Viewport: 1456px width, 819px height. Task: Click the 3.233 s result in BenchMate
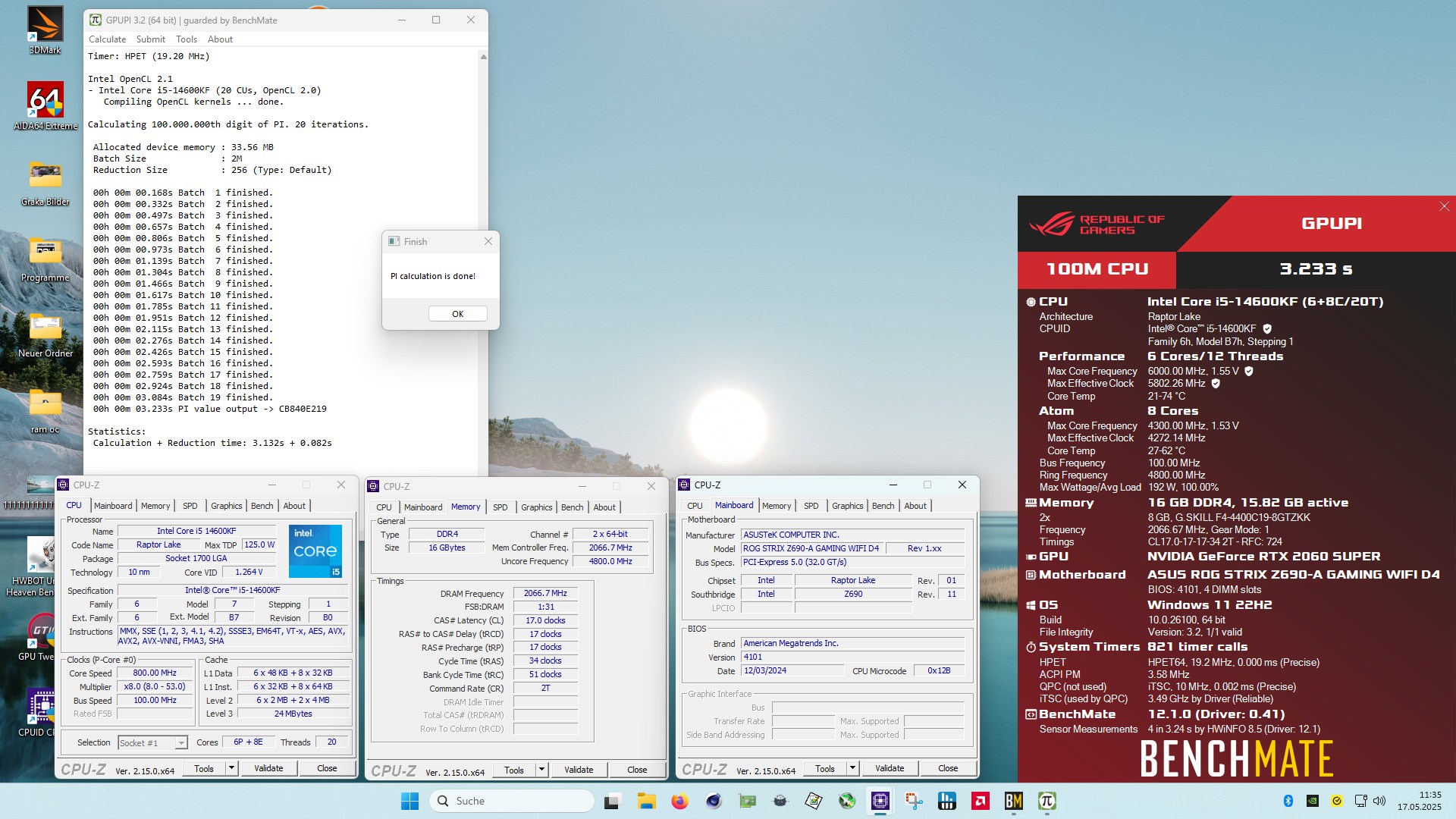[1316, 269]
